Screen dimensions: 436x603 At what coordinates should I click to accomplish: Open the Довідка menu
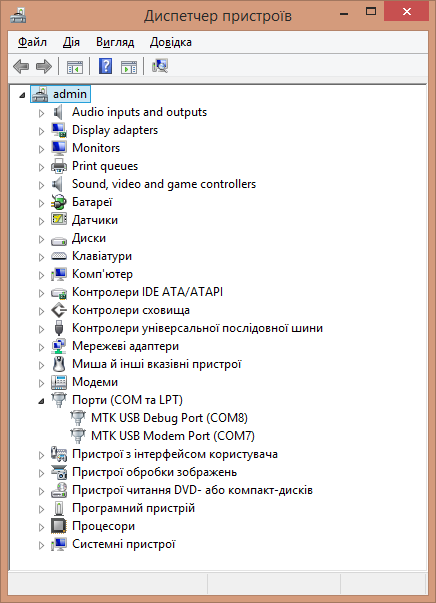coord(171,42)
